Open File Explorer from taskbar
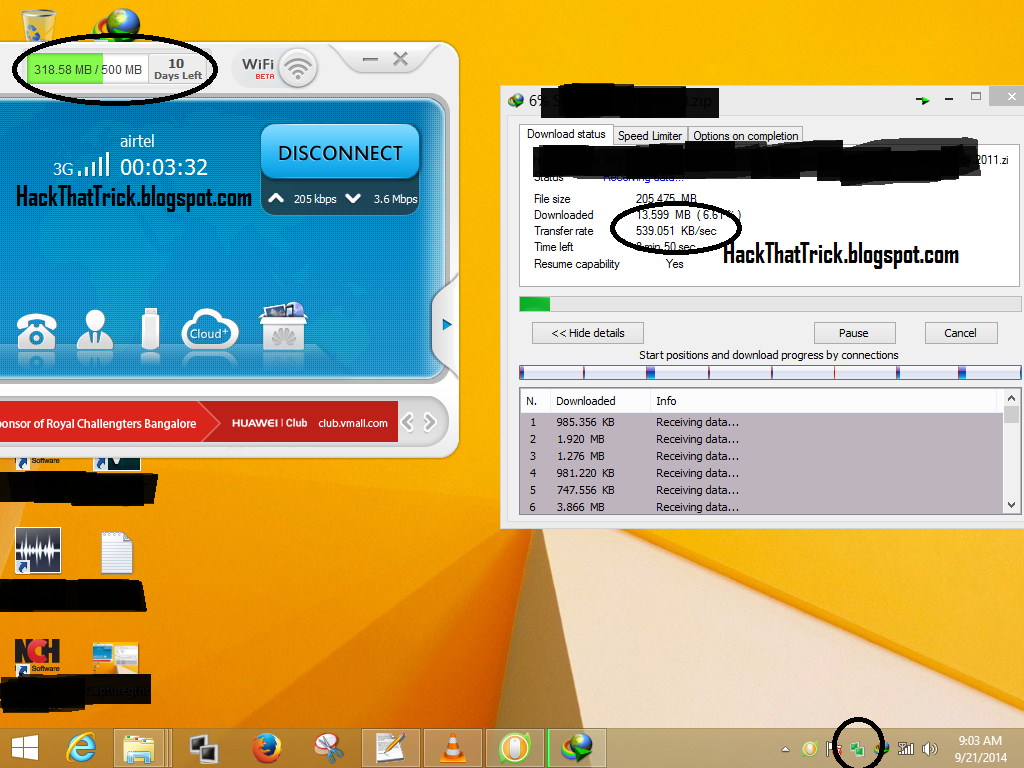The image size is (1024, 768). tap(139, 748)
